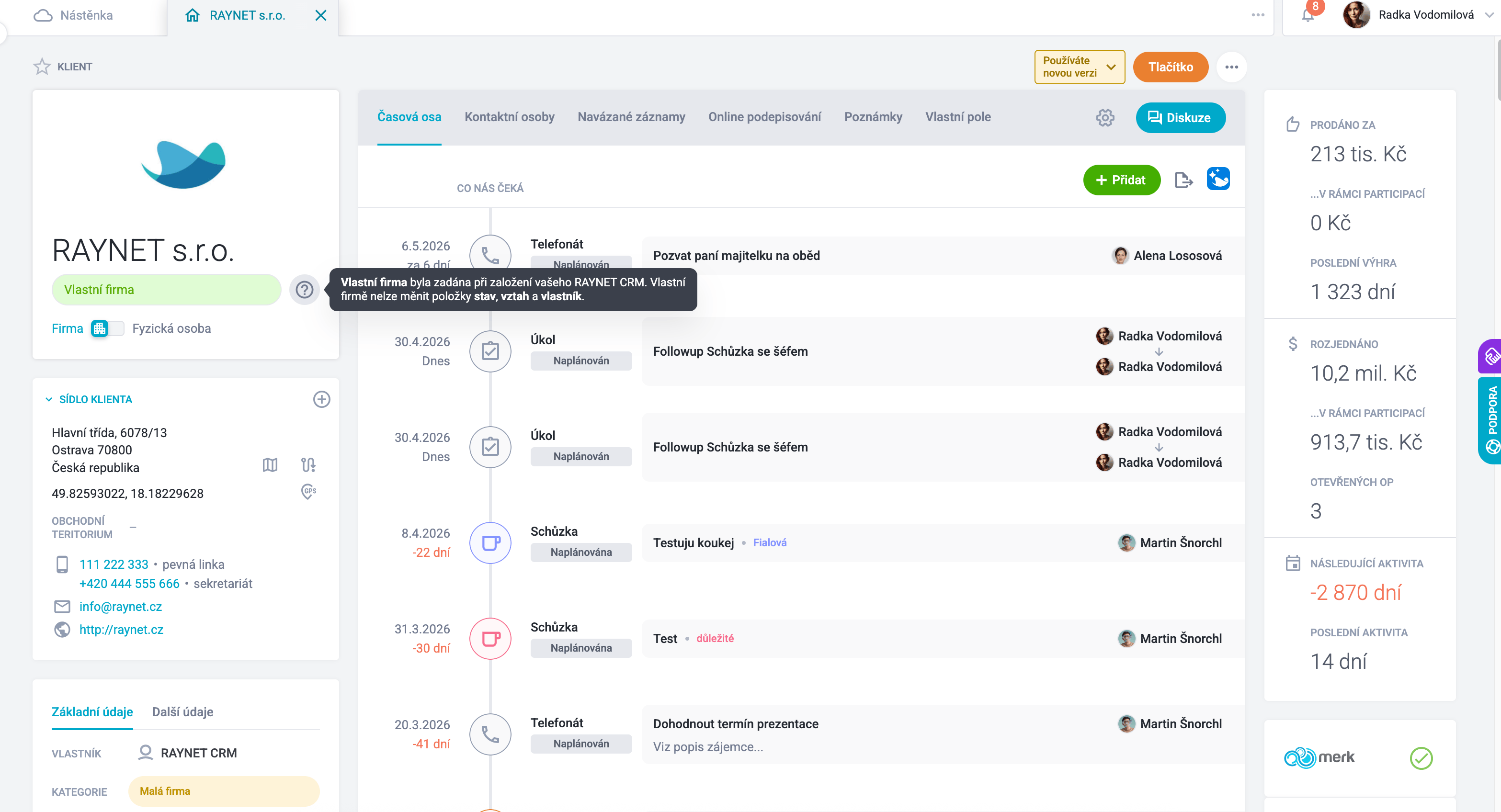
Task: Click the Vlastní firma help question mark
Action: pos(304,290)
